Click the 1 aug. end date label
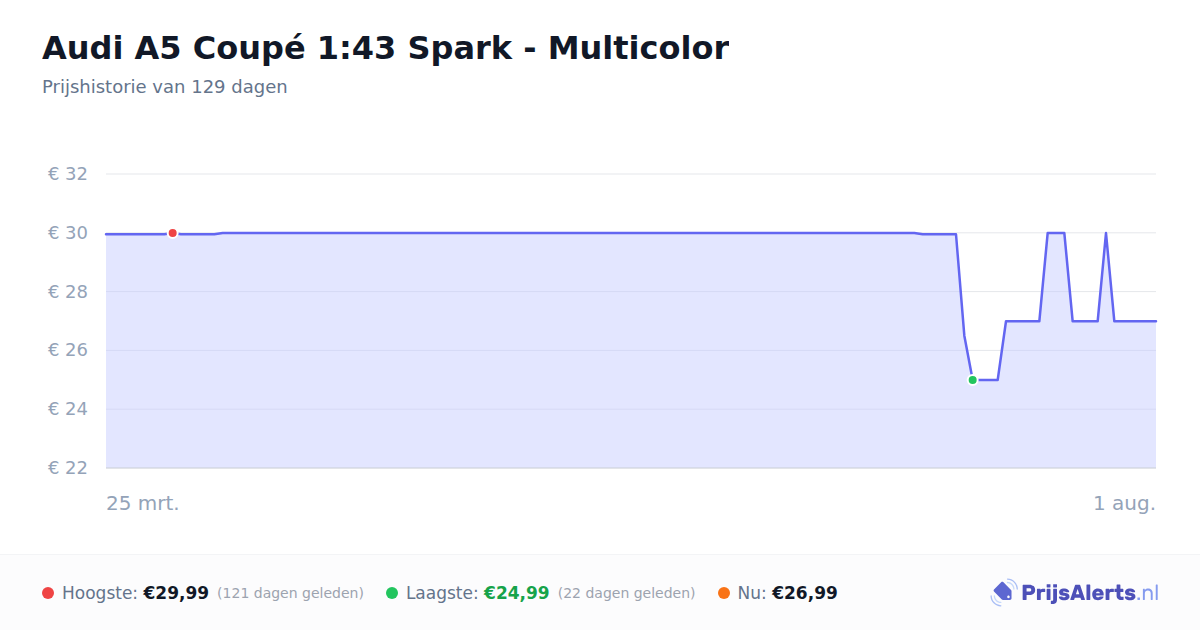1200x630 pixels. [x=1124, y=503]
